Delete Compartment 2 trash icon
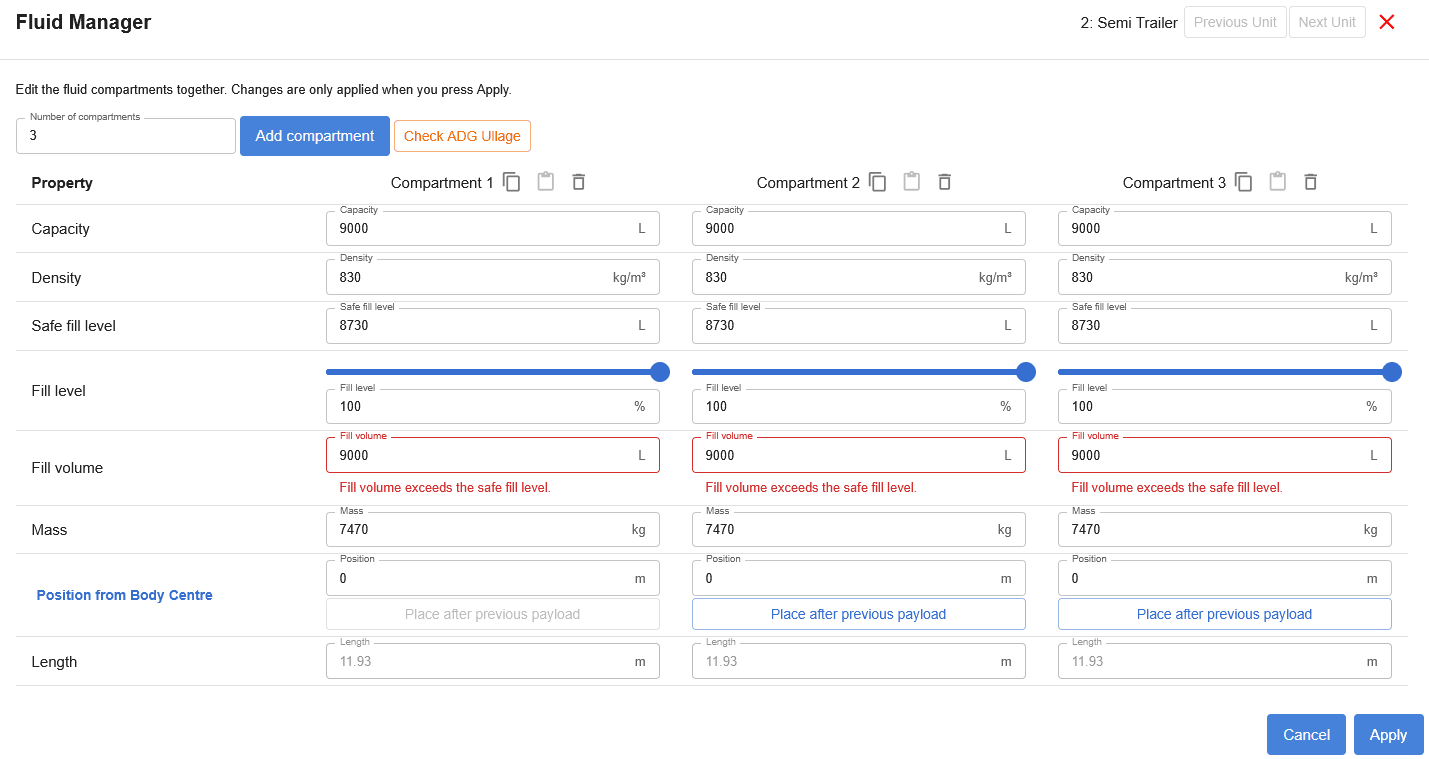 (x=944, y=182)
